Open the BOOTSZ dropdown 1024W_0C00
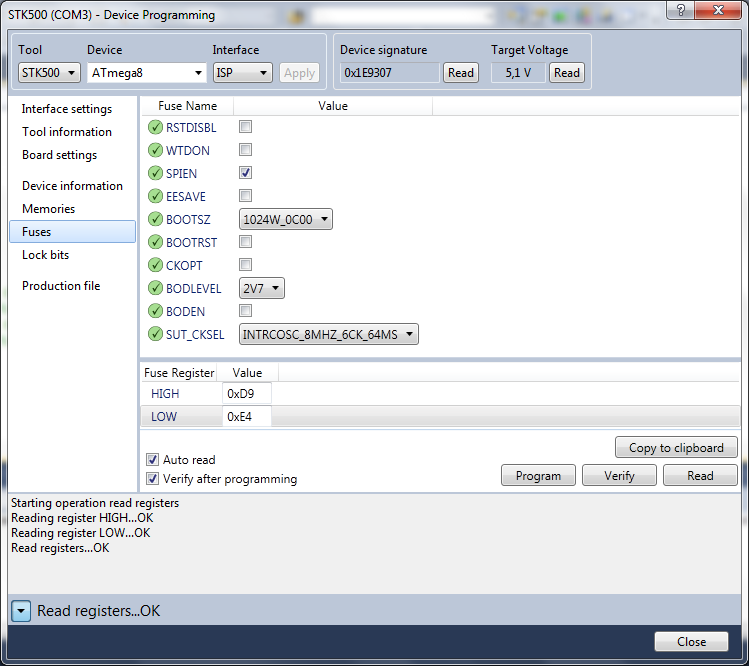Viewport: 749px width, 666px height. click(286, 219)
